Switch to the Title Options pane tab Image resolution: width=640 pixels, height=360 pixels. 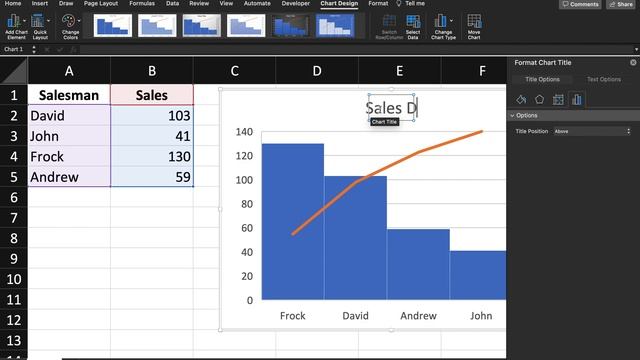[542, 79]
